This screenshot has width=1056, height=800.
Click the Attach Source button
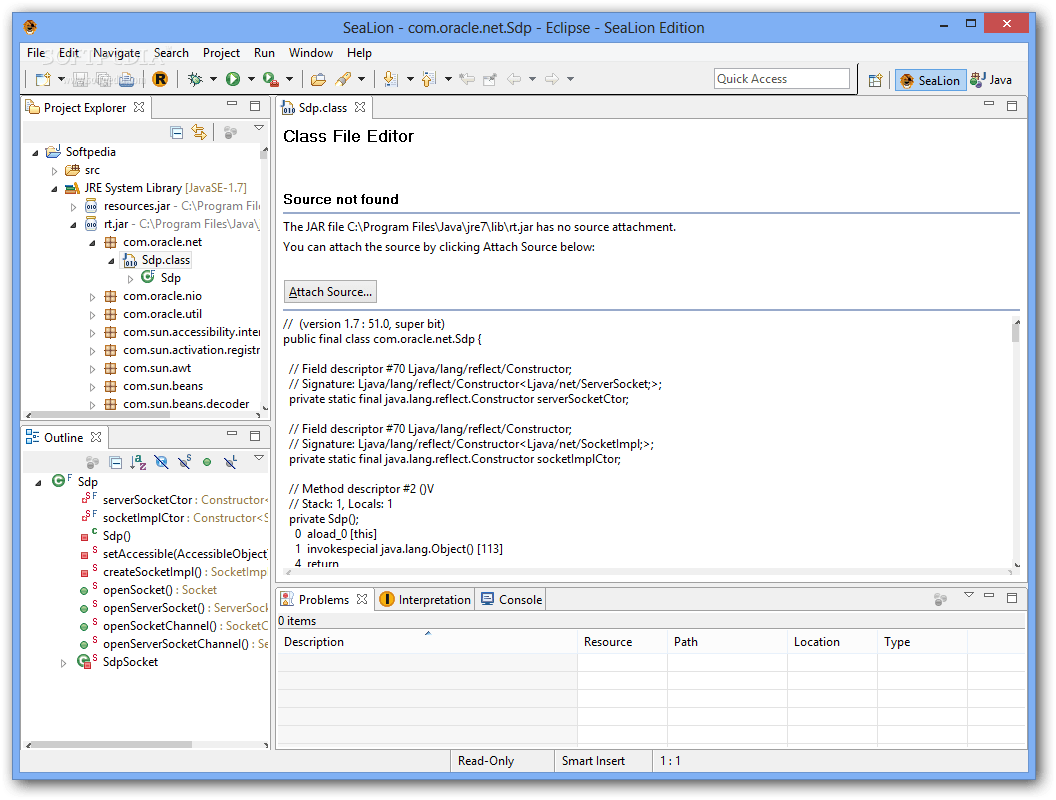(x=330, y=292)
